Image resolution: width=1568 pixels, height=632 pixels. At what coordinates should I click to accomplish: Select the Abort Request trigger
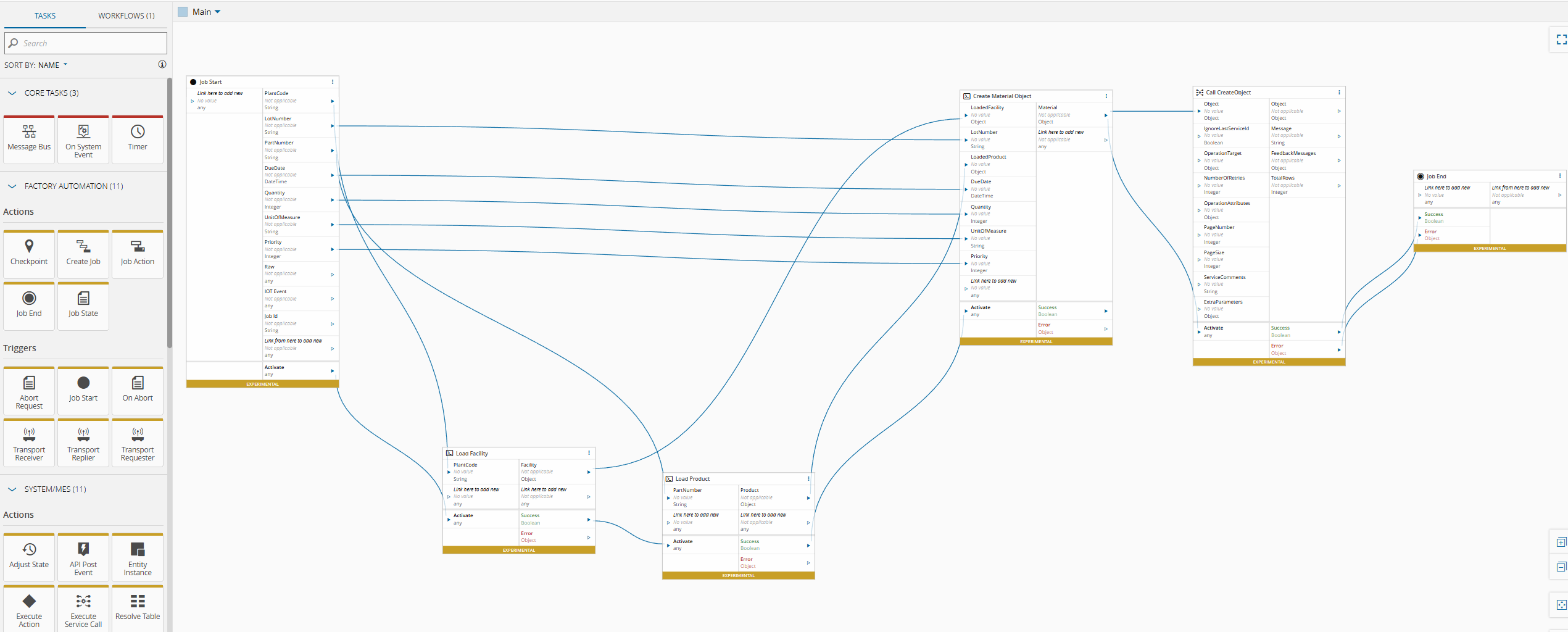click(29, 391)
